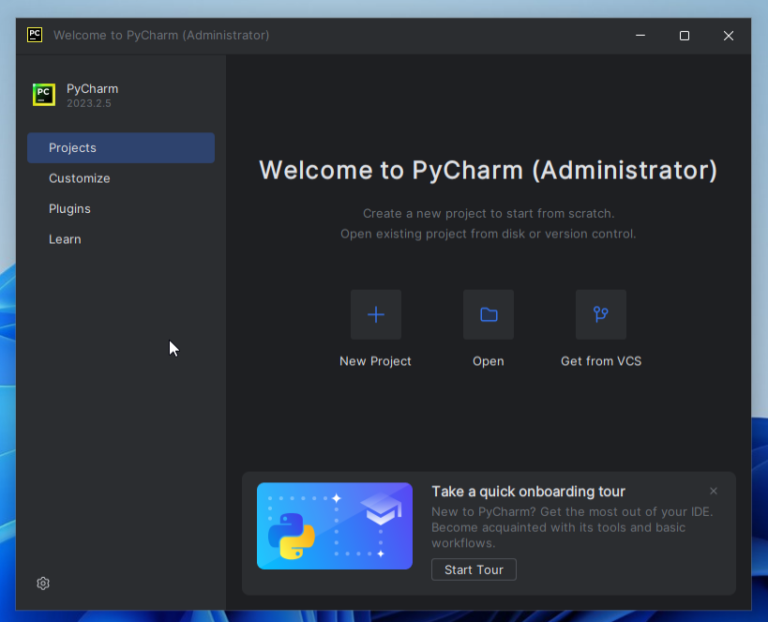Click the window title bar text
768x622 pixels.
pyautogui.click(x=161, y=35)
